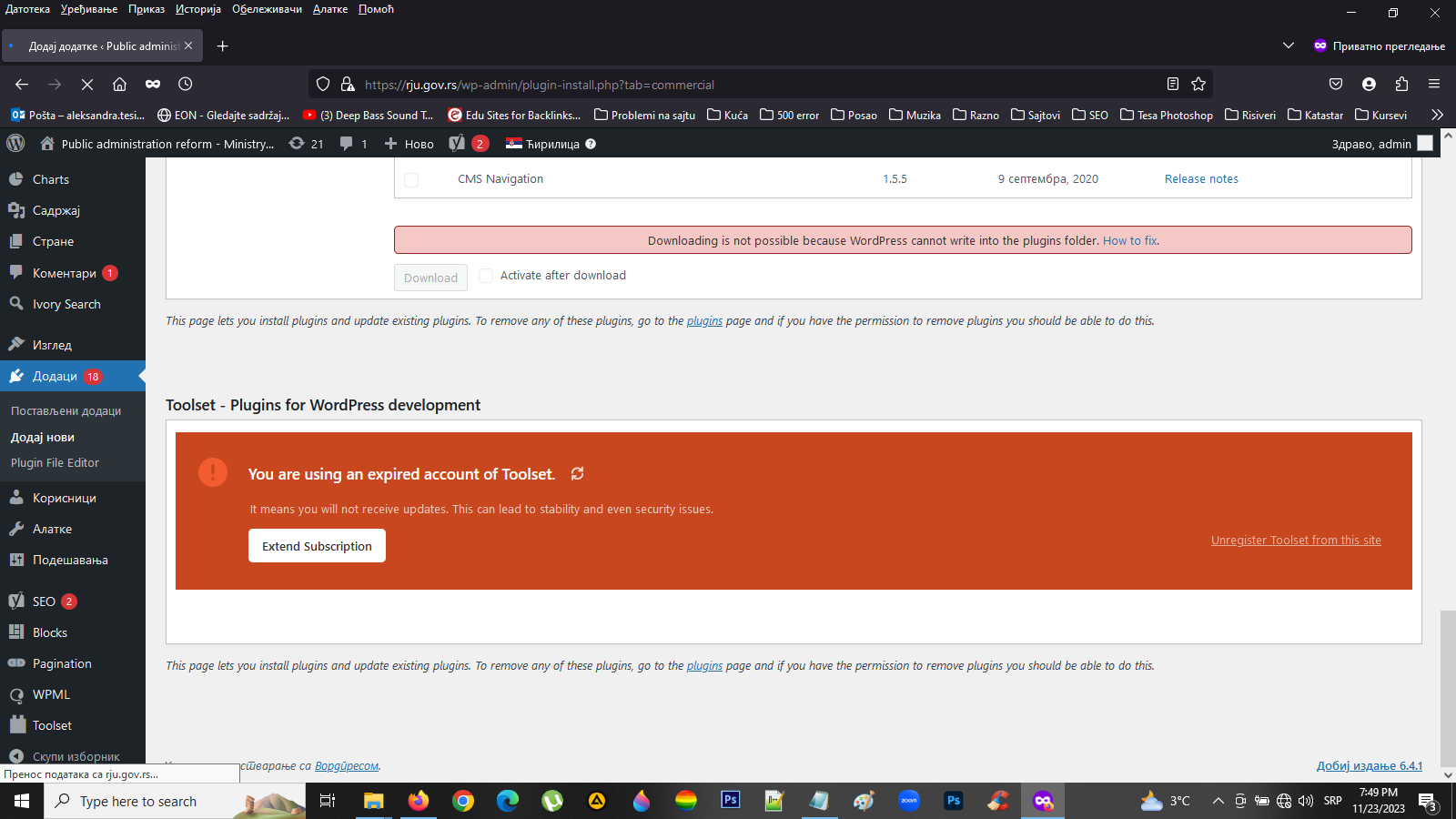Open the Алатке menu in the menu bar
Image resolution: width=1456 pixels, height=819 pixels.
pyautogui.click(x=330, y=9)
